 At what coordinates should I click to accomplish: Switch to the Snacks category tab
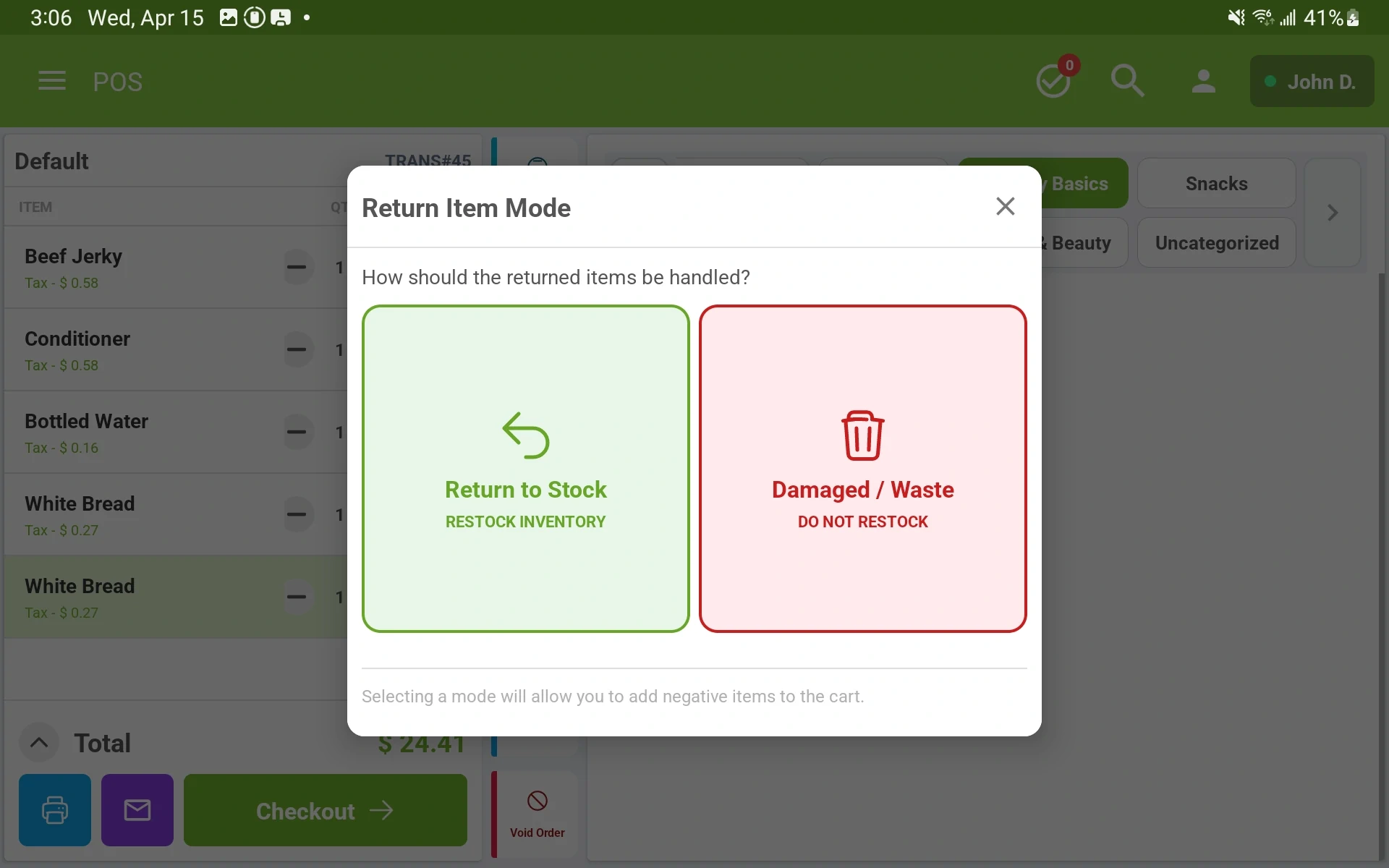point(1215,184)
